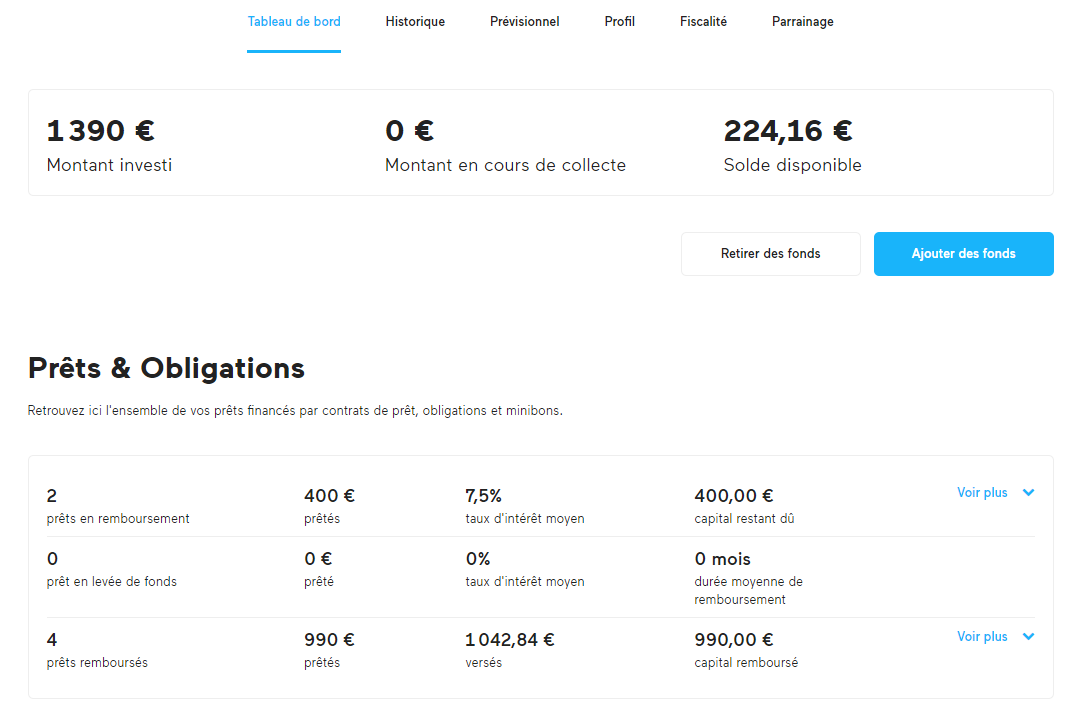The width and height of the screenshot is (1071, 709).
Task: Select the 0 € en cours de collecte value
Action: 409,130
